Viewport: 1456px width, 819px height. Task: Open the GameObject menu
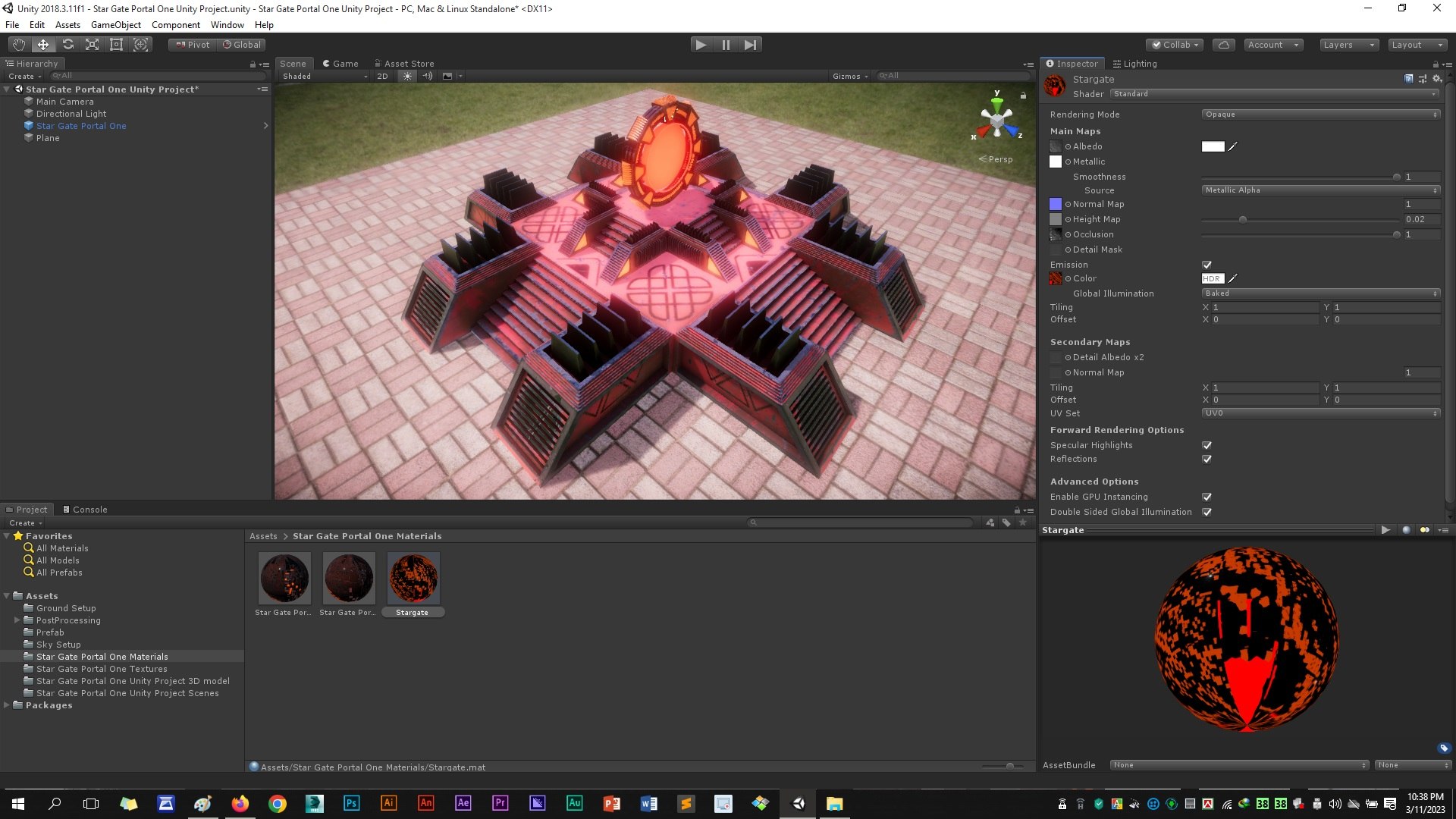(116, 25)
